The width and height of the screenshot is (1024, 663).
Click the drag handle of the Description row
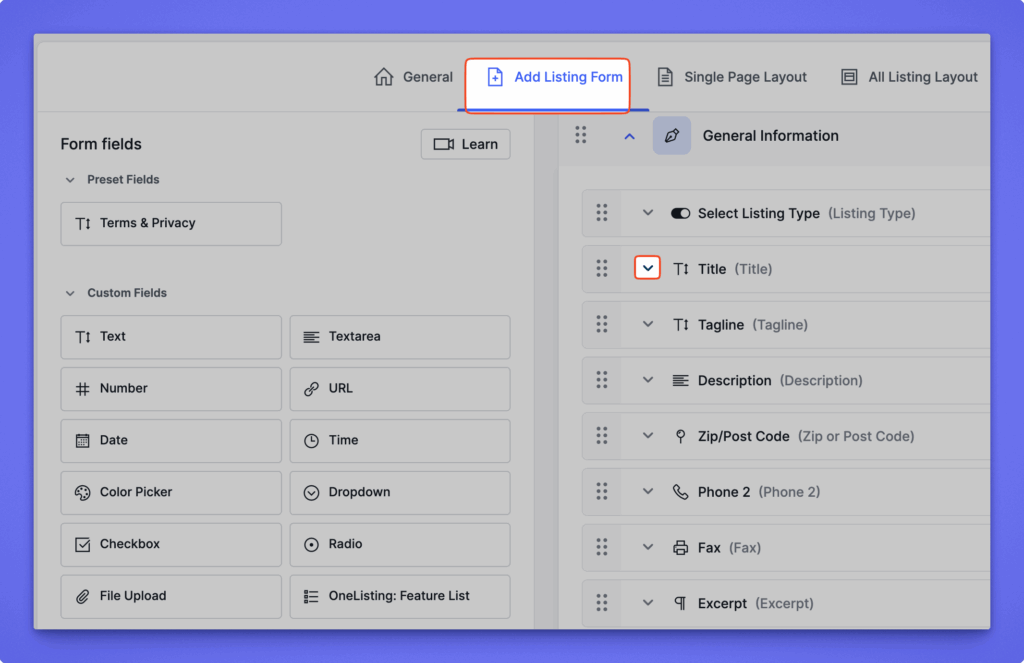(602, 381)
